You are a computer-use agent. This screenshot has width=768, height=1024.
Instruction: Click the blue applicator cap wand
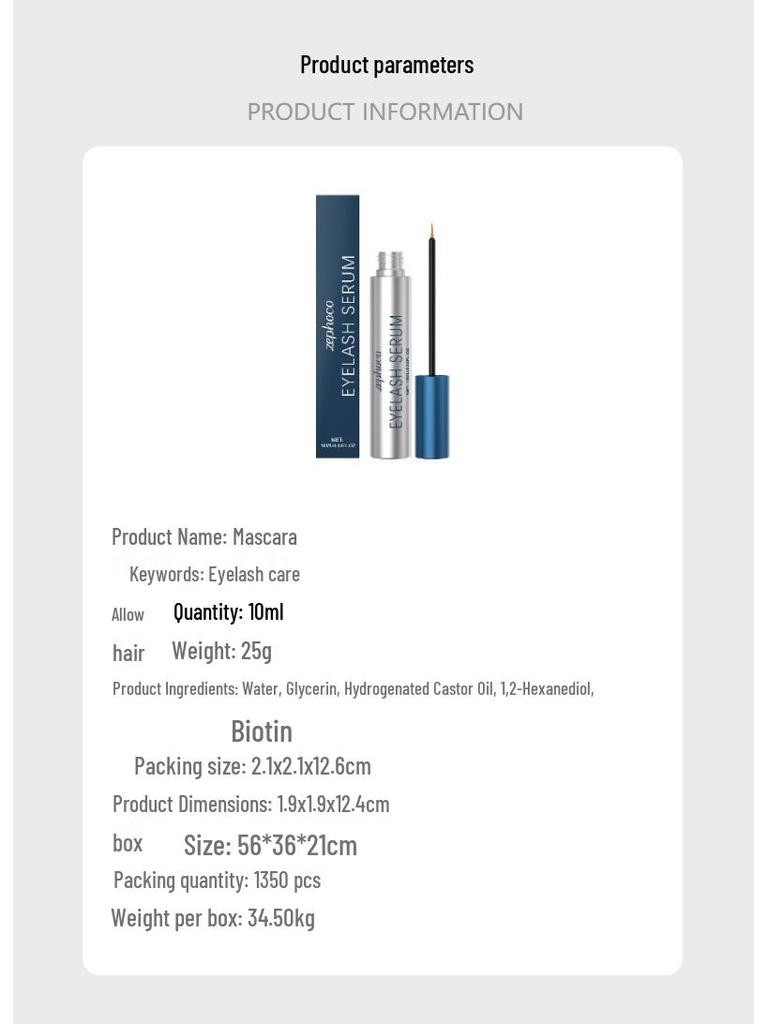click(x=432, y=340)
